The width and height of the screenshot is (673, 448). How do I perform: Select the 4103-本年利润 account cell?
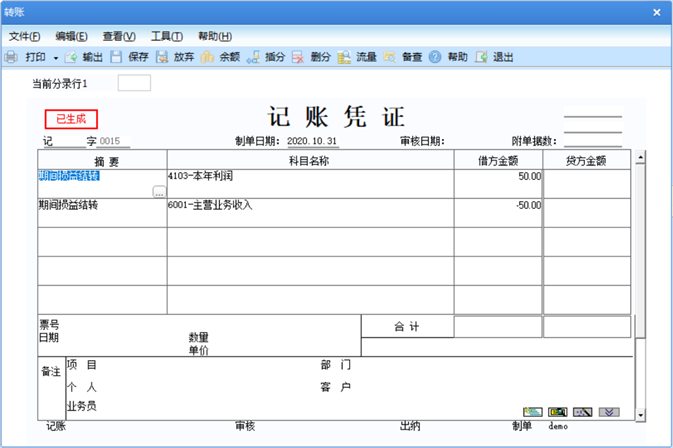[x=310, y=184]
